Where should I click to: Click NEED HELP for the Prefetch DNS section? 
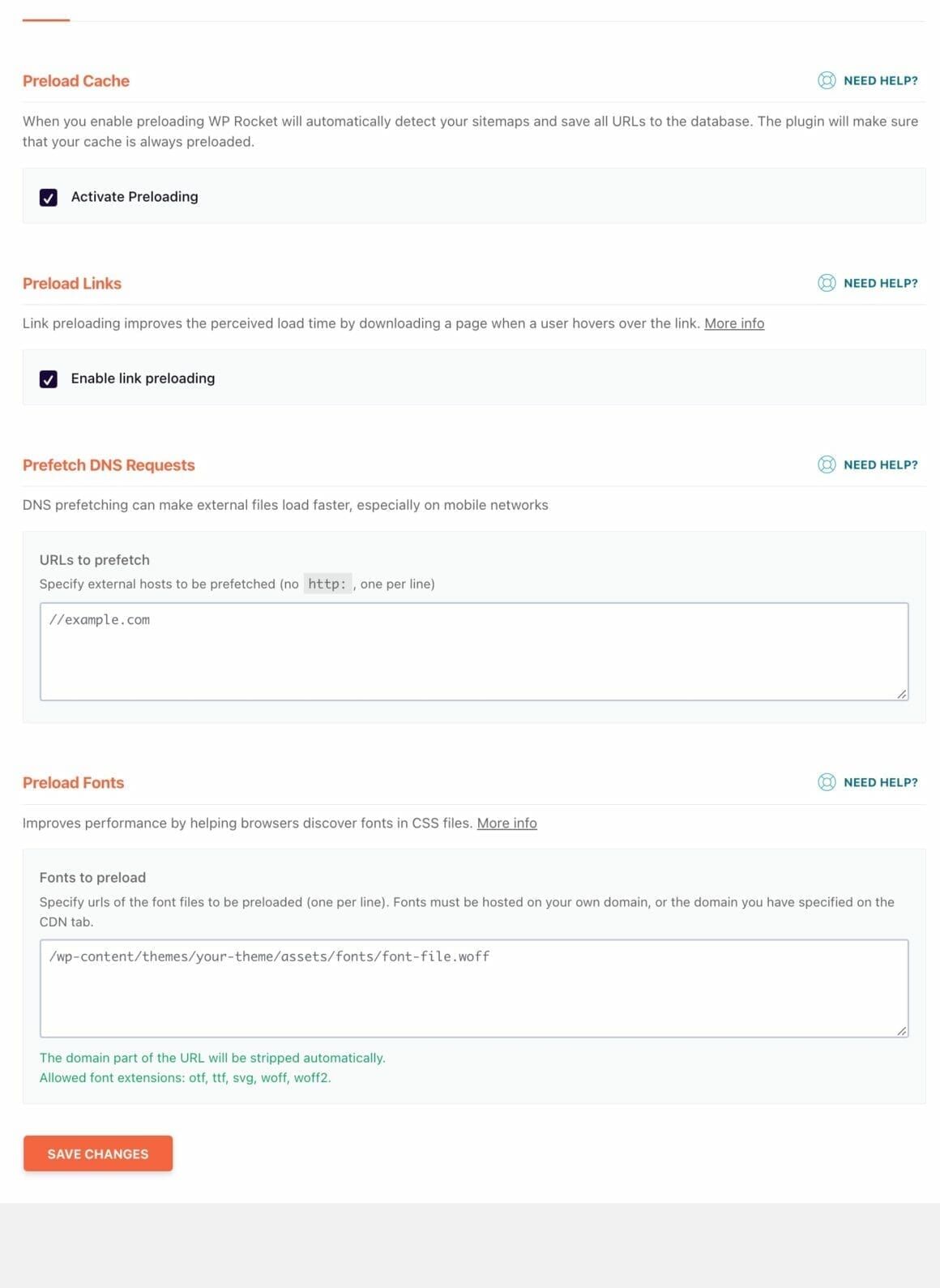click(880, 464)
